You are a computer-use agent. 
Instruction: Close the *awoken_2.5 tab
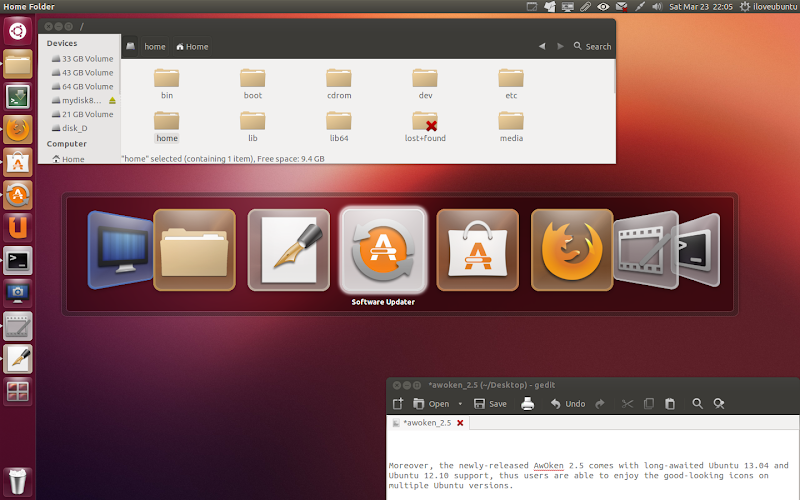(x=460, y=423)
